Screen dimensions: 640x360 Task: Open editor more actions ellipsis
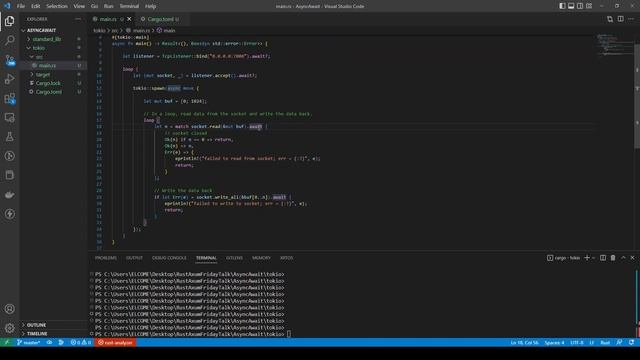tap(631, 19)
